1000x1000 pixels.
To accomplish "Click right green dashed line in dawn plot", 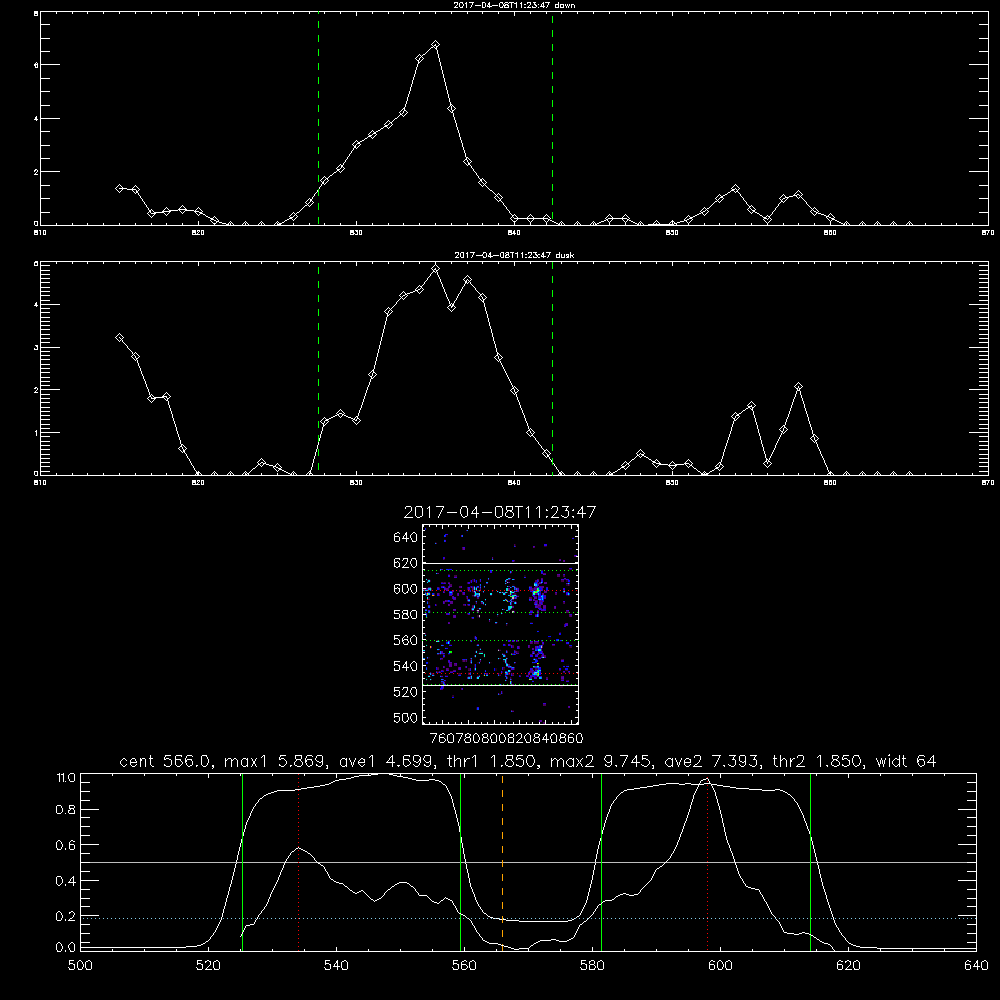I will 552,118.
